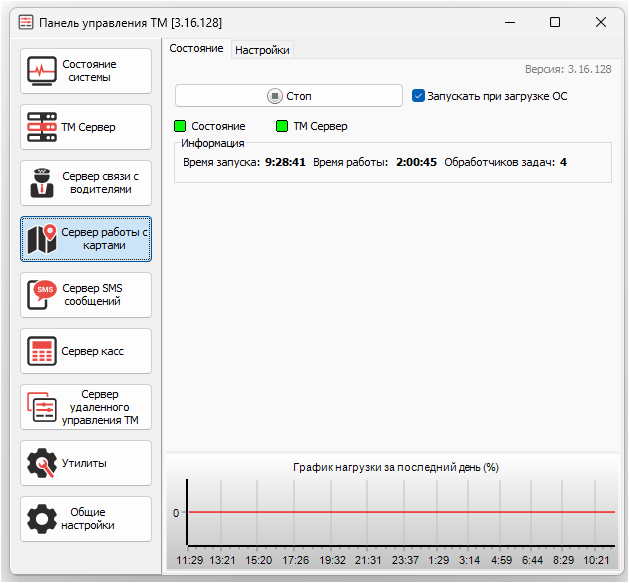This screenshot has height=583, width=629.
Task: Click the 11:29 time label on chart axis
Action: (190, 560)
